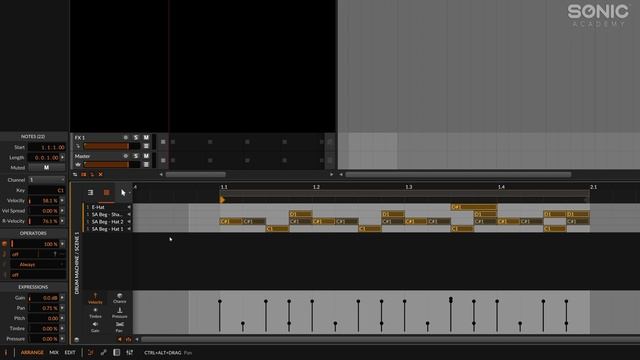Expand the Timbre expression arrow
This screenshot has width=640, height=360.
[62, 329]
